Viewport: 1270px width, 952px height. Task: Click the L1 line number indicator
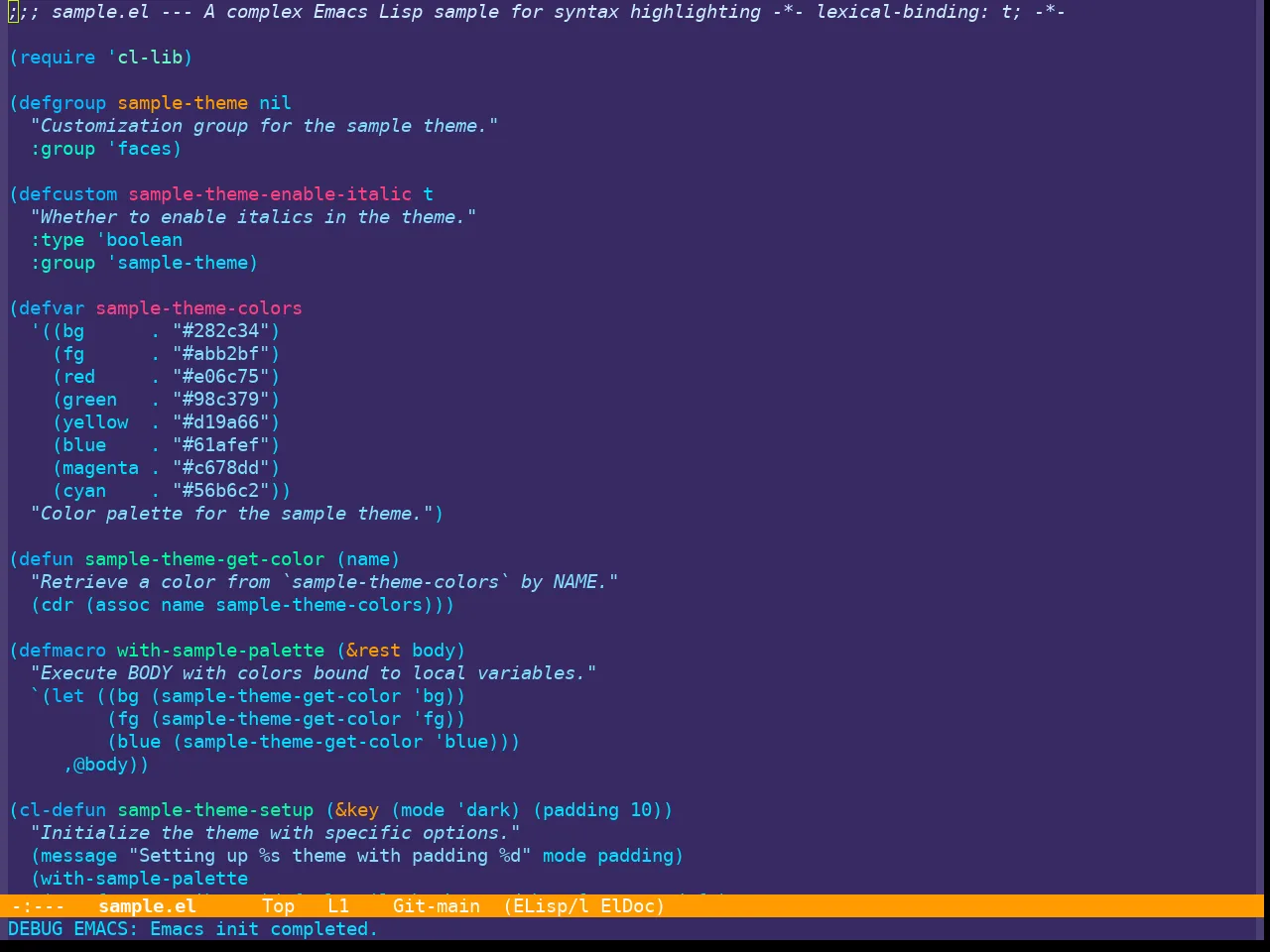pos(338,905)
